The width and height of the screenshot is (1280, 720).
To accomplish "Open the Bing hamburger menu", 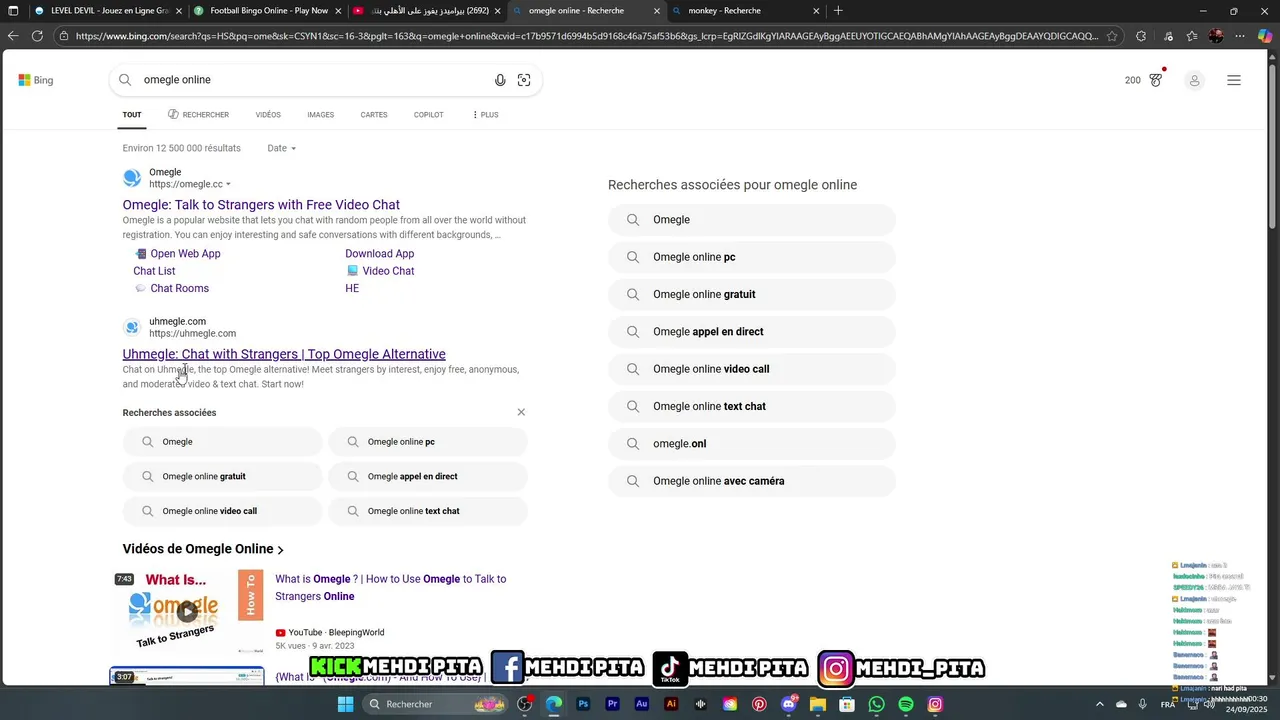I will tap(1234, 80).
